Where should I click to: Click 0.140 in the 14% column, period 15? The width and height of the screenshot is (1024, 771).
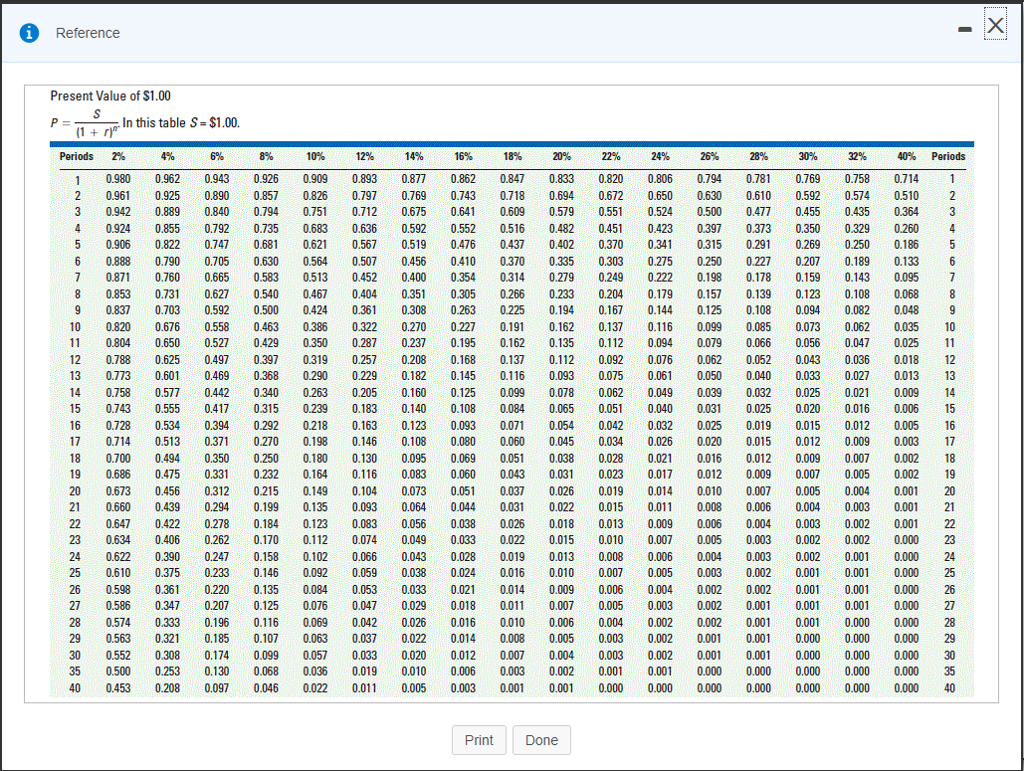tap(414, 409)
